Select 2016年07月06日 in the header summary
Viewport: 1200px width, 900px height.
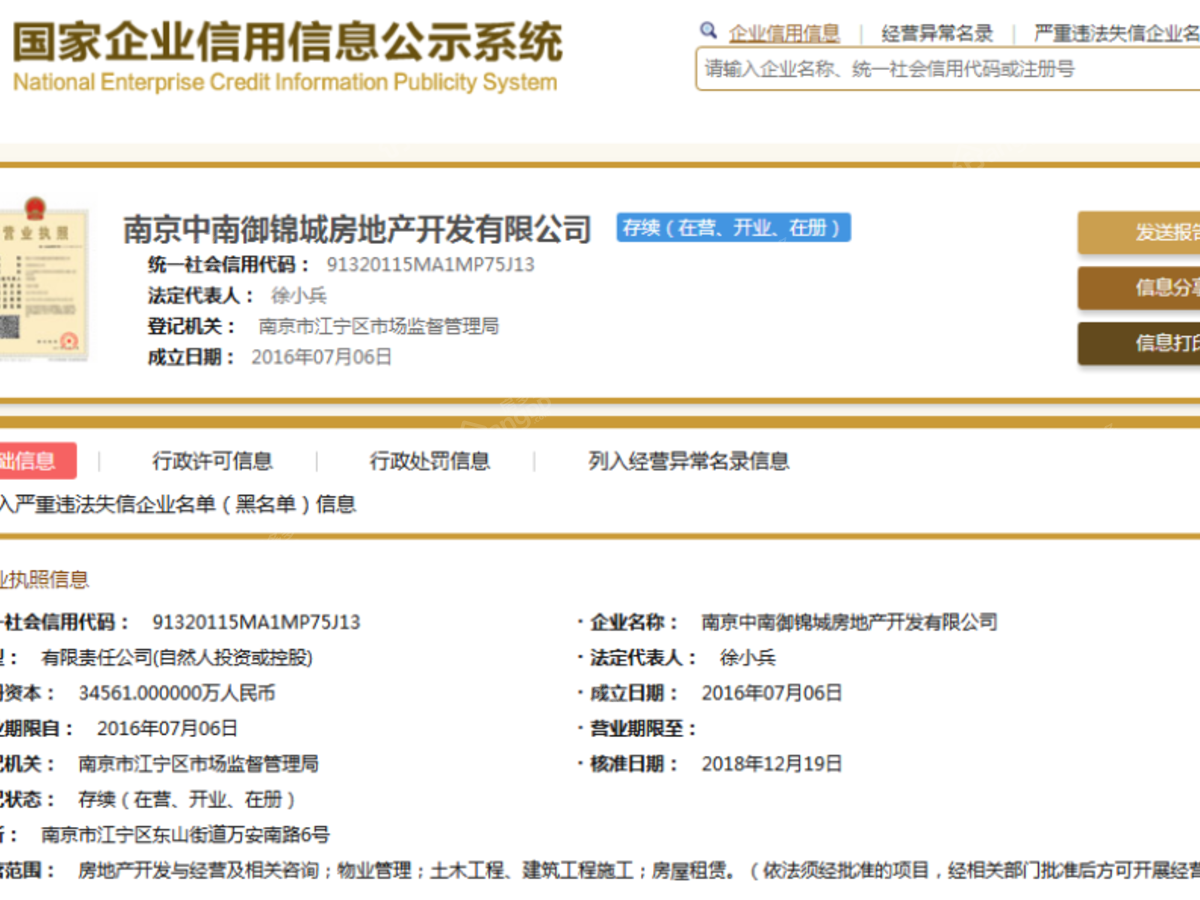tap(322, 357)
